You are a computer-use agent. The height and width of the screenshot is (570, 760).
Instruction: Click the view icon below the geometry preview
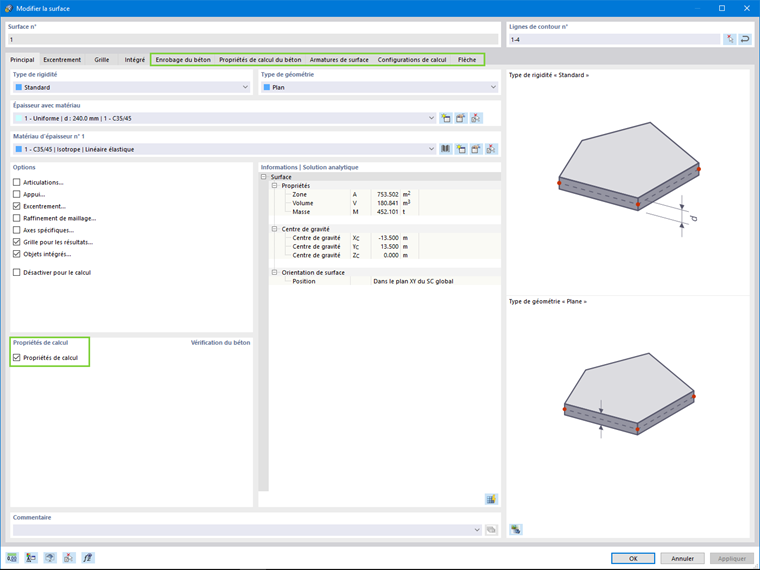[516, 529]
